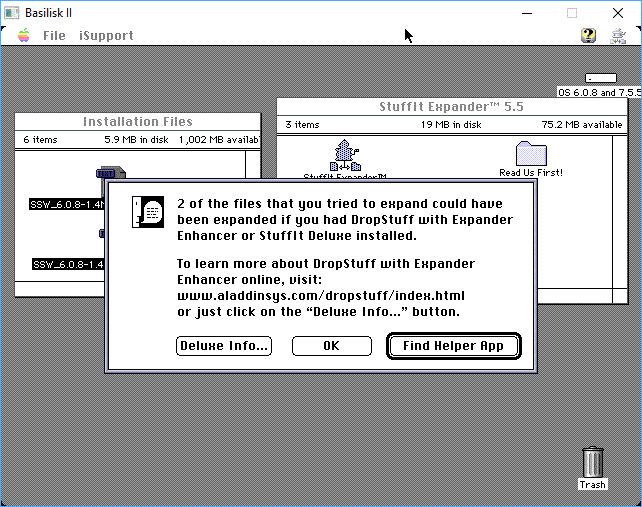The height and width of the screenshot is (507, 642).
Task: Open the Apple menu
Action: [x=24, y=36]
